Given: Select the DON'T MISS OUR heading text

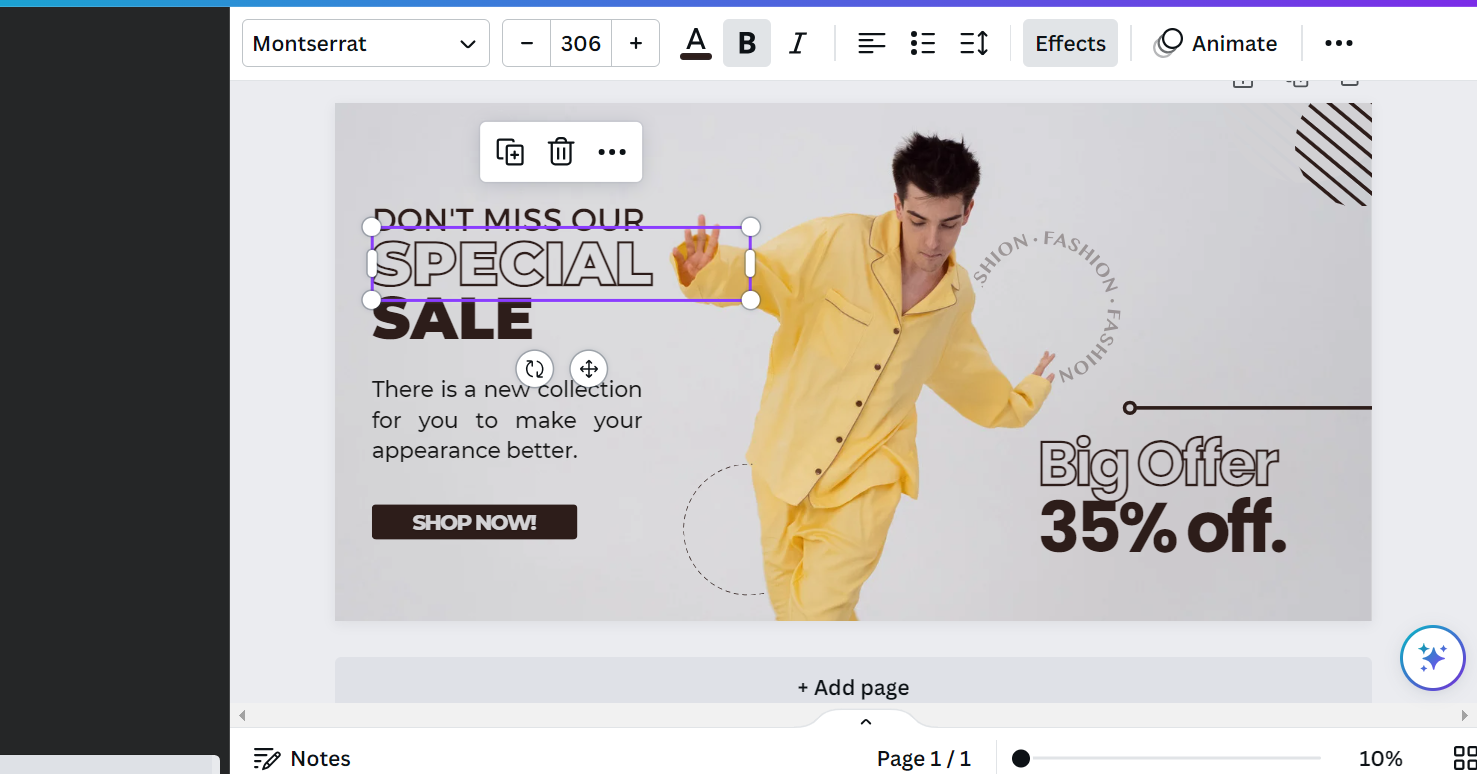Looking at the screenshot, I should 508,217.
